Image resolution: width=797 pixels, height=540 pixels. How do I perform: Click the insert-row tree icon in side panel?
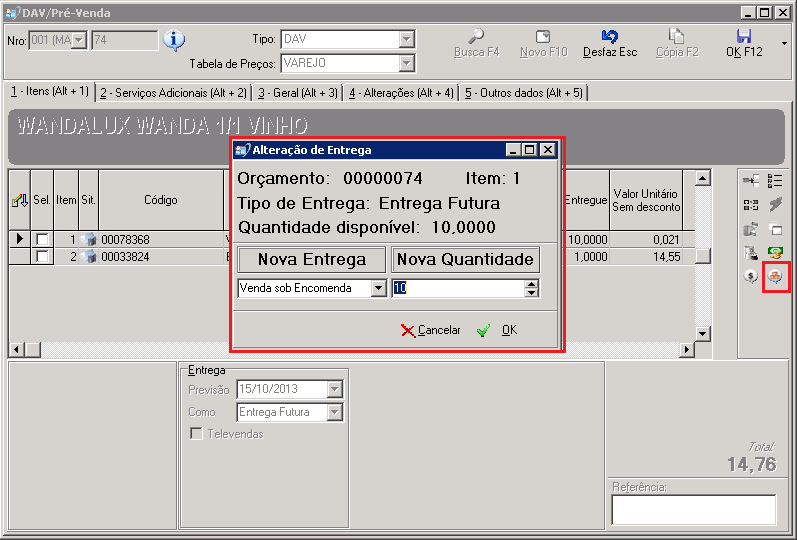point(751,181)
